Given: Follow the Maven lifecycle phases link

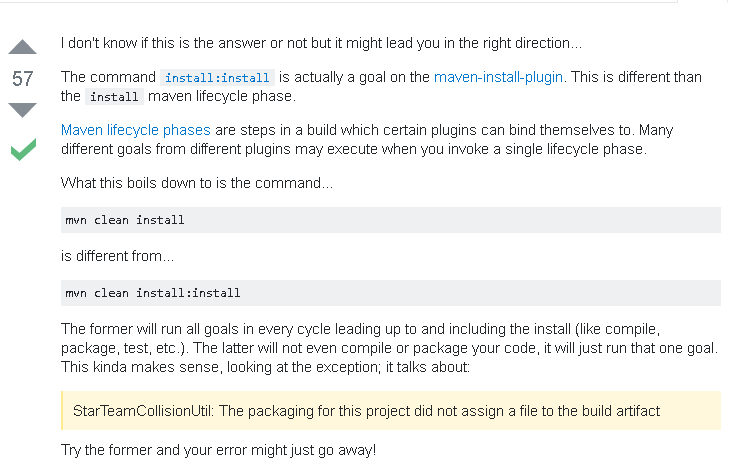Looking at the screenshot, I should click(136, 130).
